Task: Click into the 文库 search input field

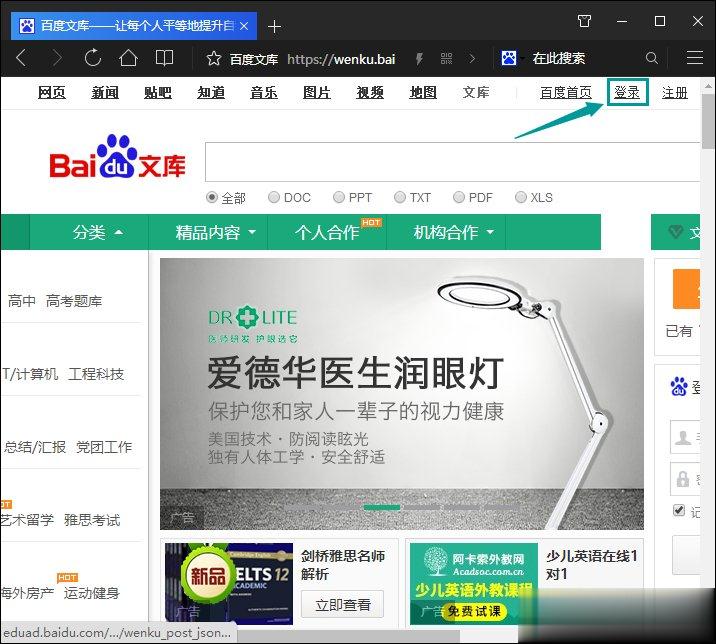Action: click(452, 162)
